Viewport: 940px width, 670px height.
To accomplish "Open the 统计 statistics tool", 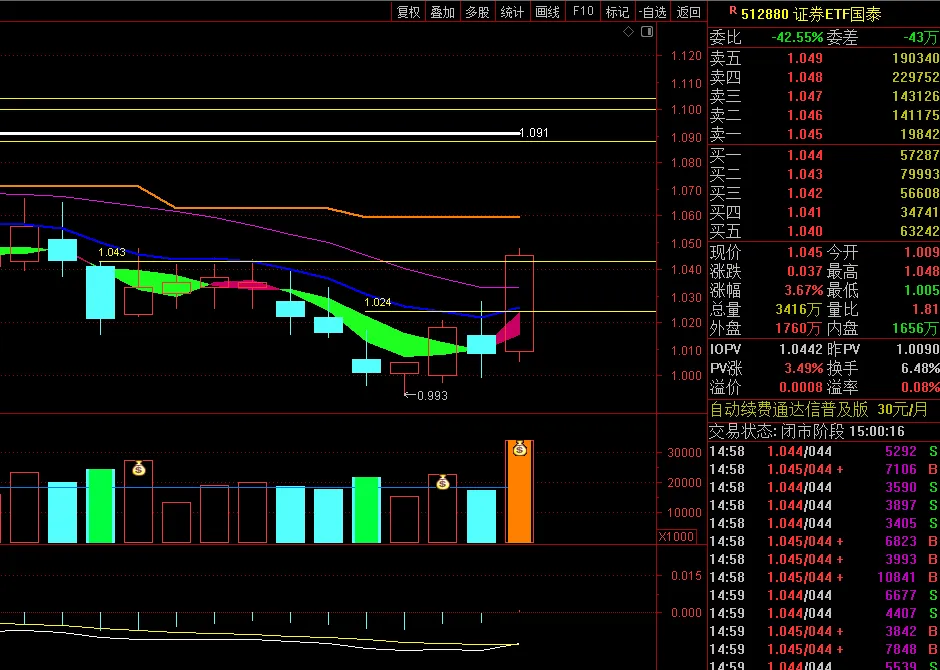I will tap(512, 12).
